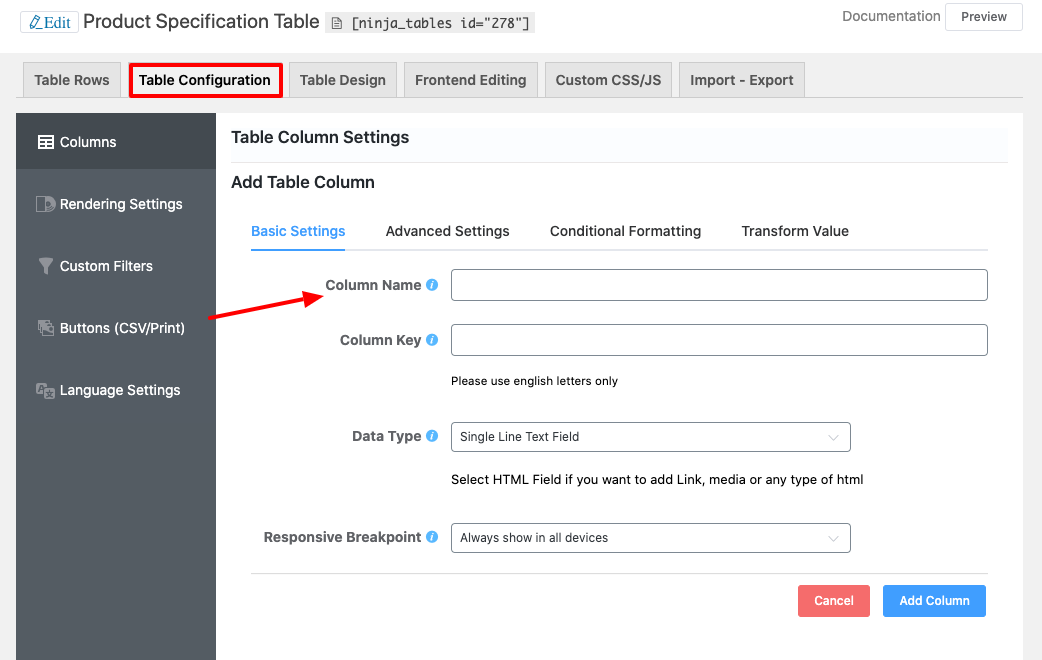Click the info icon next to Column Name

(x=431, y=284)
